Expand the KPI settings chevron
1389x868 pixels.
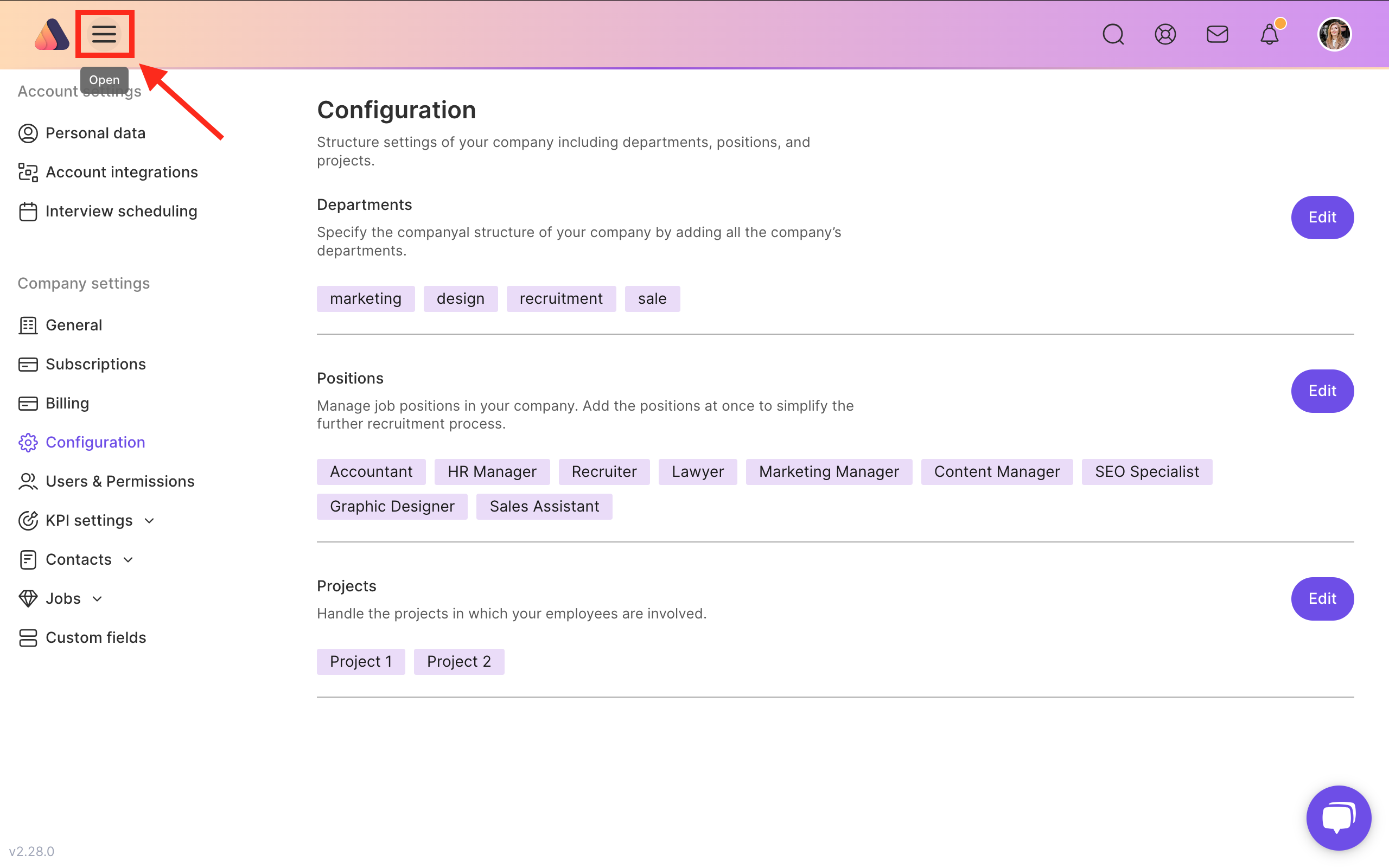click(149, 521)
